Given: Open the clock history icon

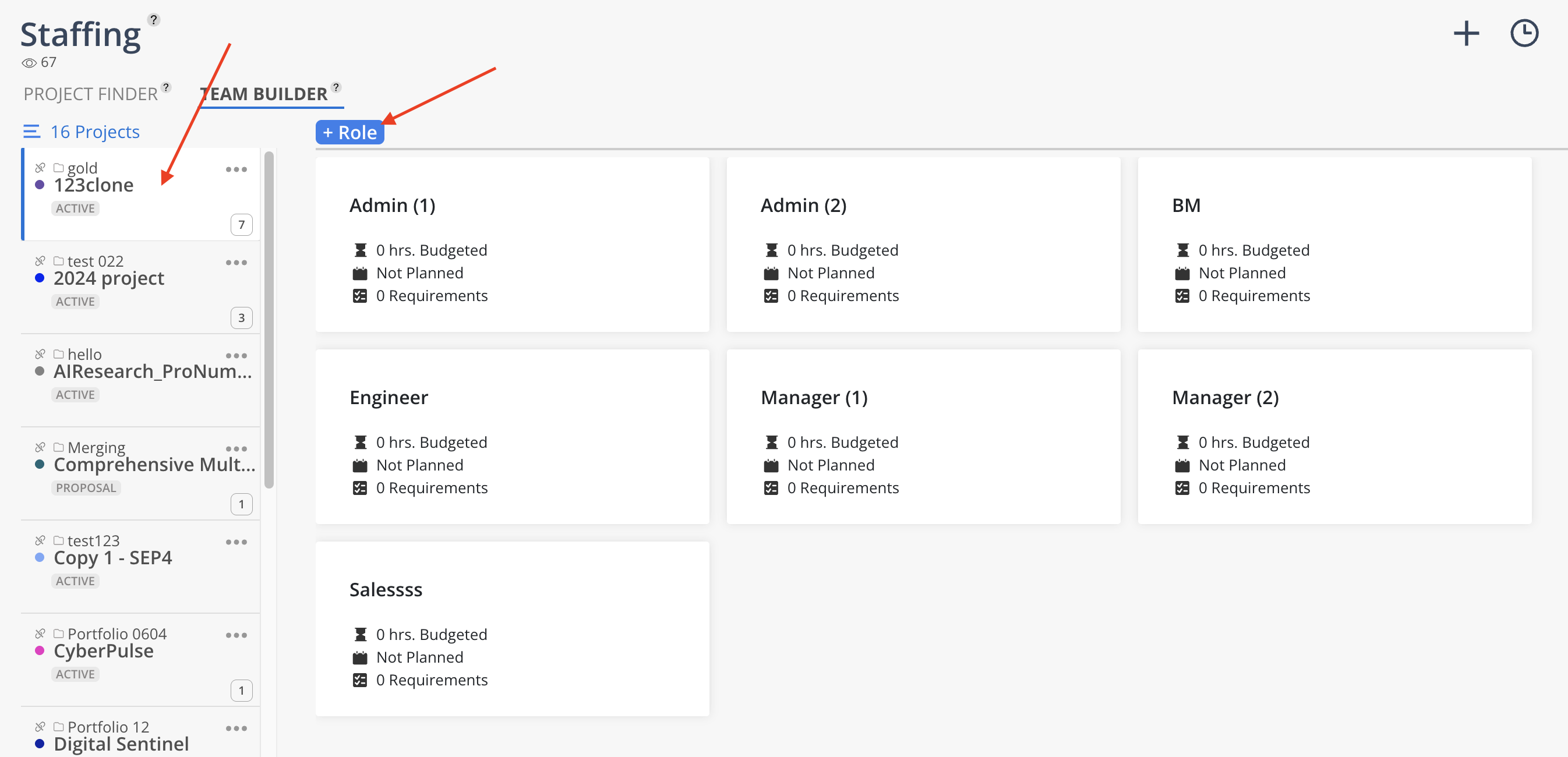Looking at the screenshot, I should click(1524, 33).
